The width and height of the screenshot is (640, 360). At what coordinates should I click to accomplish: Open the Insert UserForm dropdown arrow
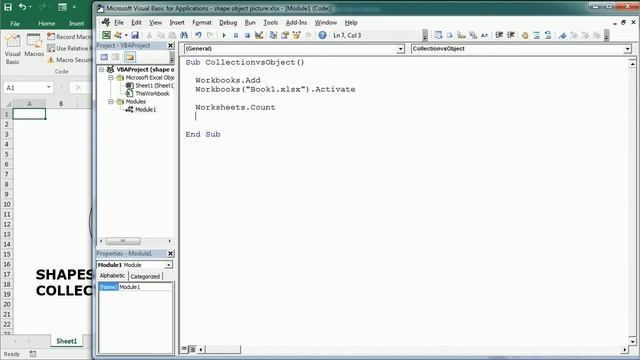click(126, 36)
